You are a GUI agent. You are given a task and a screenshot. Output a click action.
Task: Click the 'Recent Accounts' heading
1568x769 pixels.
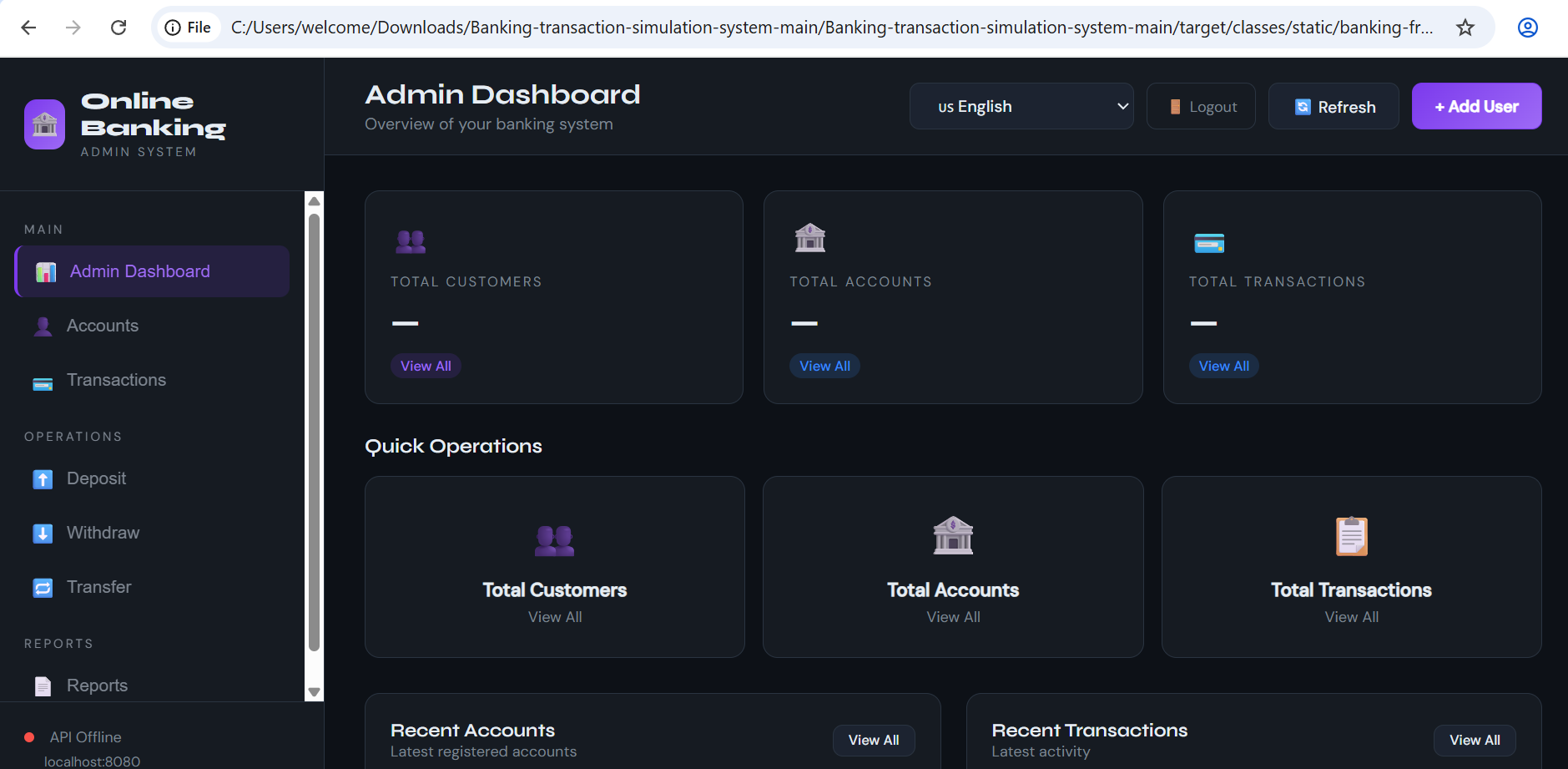click(x=472, y=730)
